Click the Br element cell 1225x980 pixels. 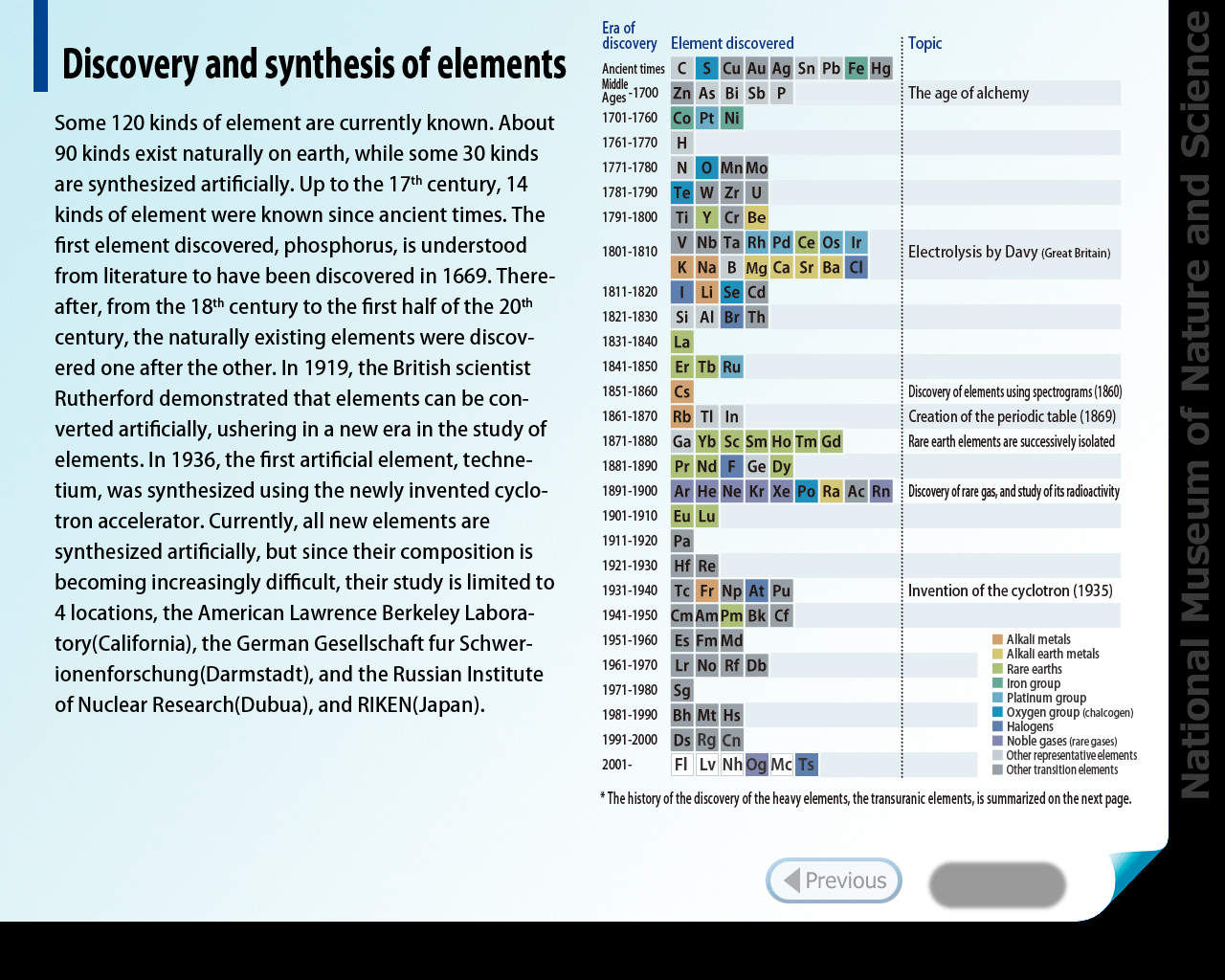point(731,317)
